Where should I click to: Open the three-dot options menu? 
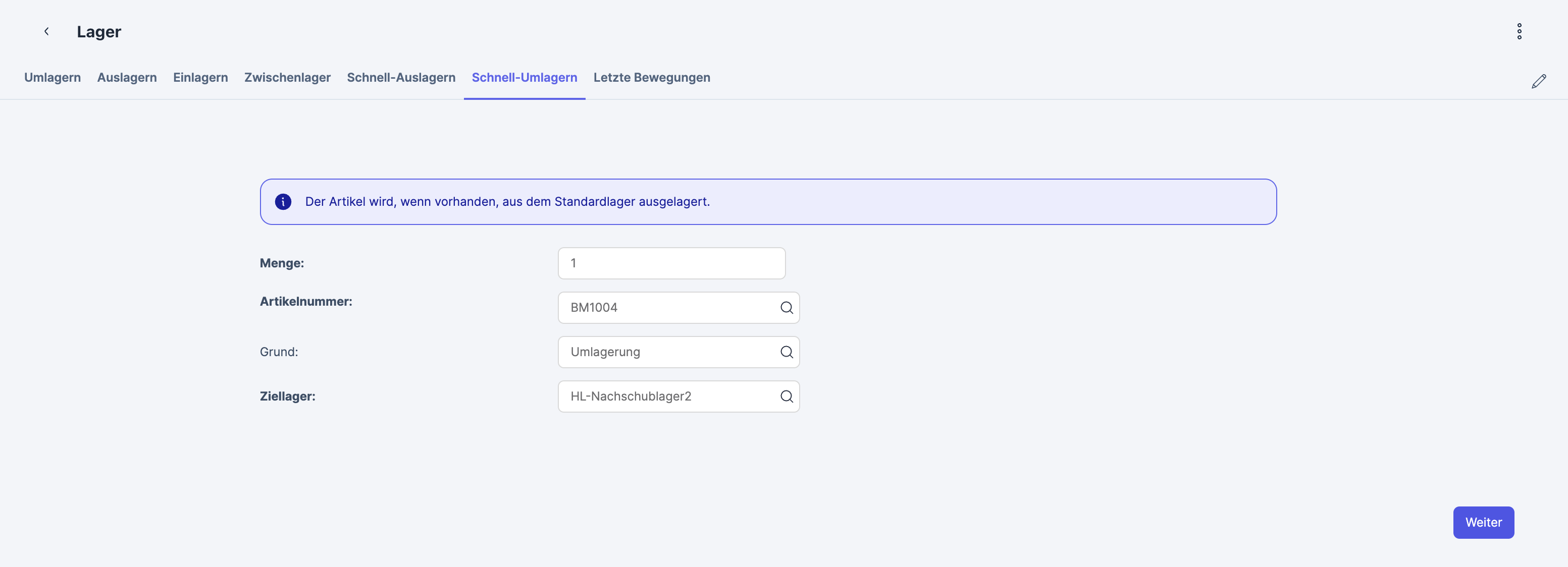point(1519,31)
